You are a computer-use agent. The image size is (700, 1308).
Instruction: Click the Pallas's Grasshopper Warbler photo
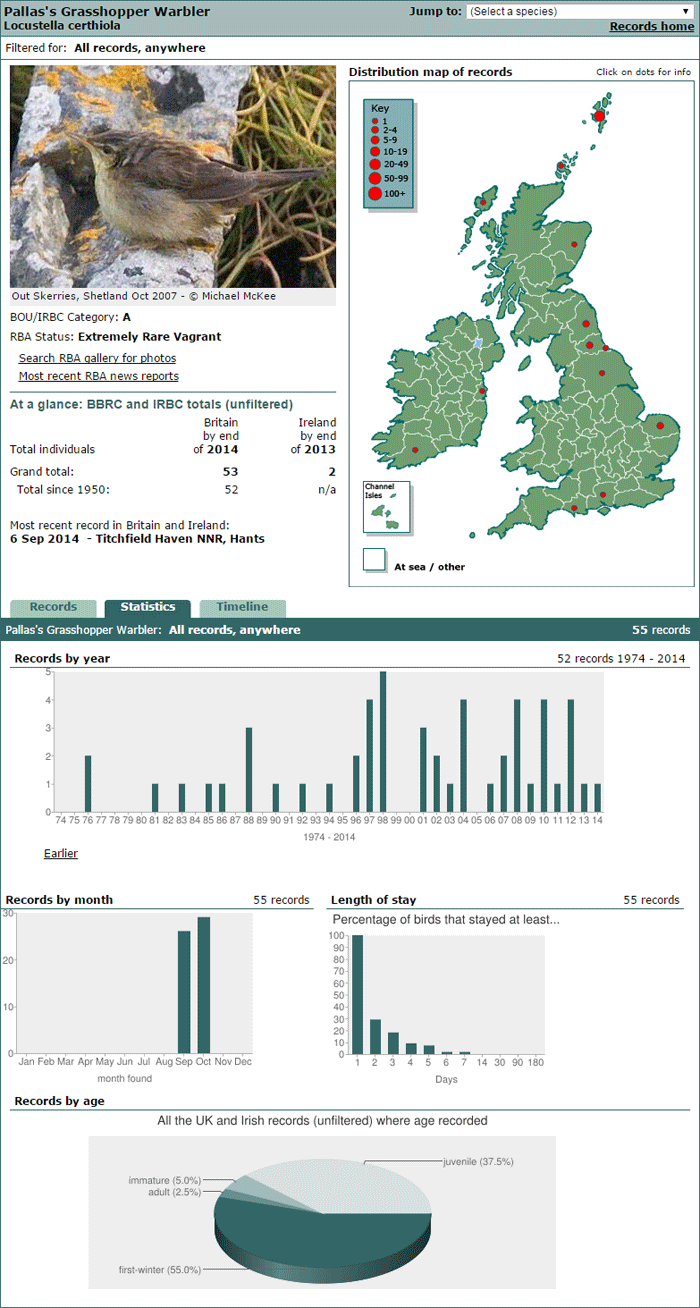[x=173, y=177]
